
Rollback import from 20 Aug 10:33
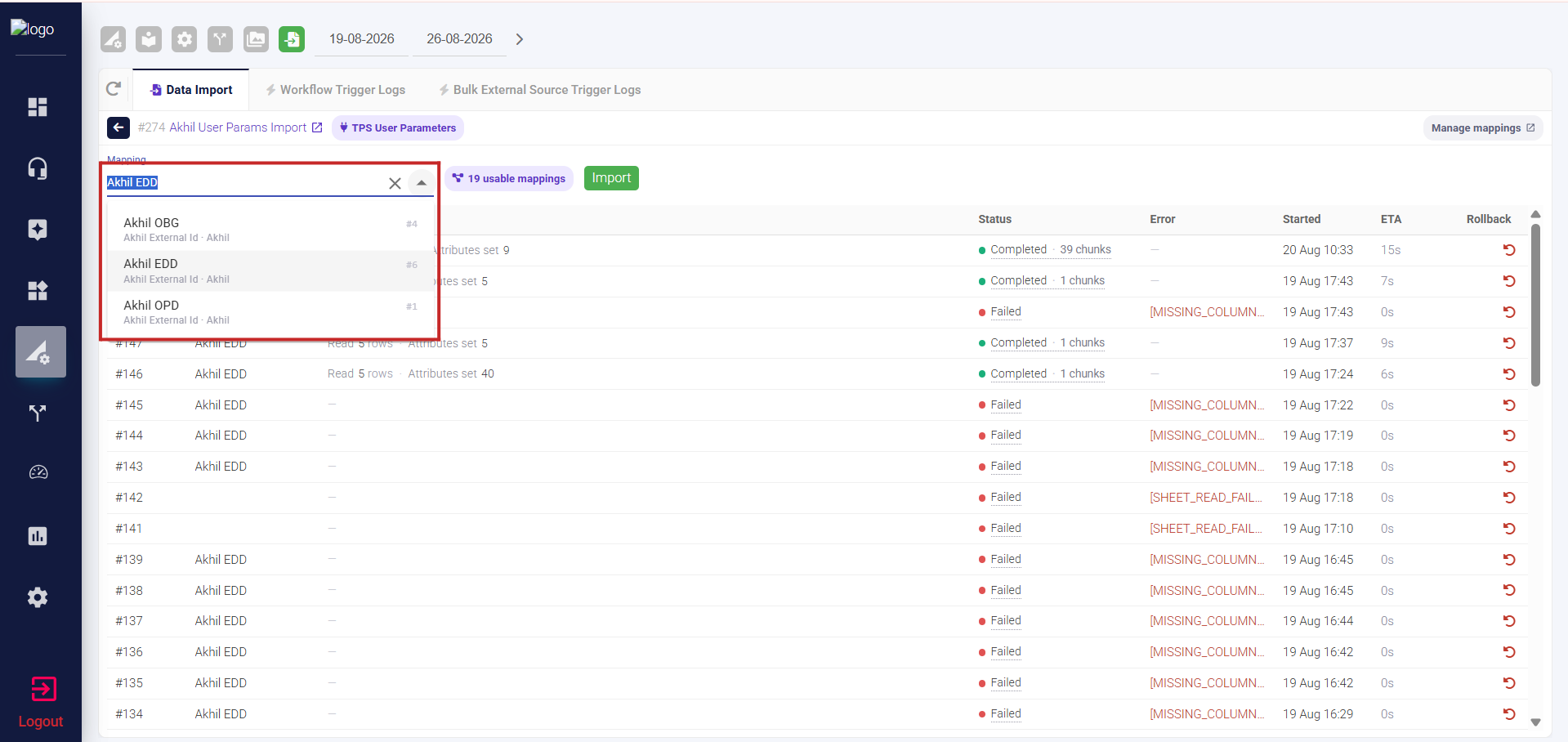pyautogui.click(x=1509, y=250)
